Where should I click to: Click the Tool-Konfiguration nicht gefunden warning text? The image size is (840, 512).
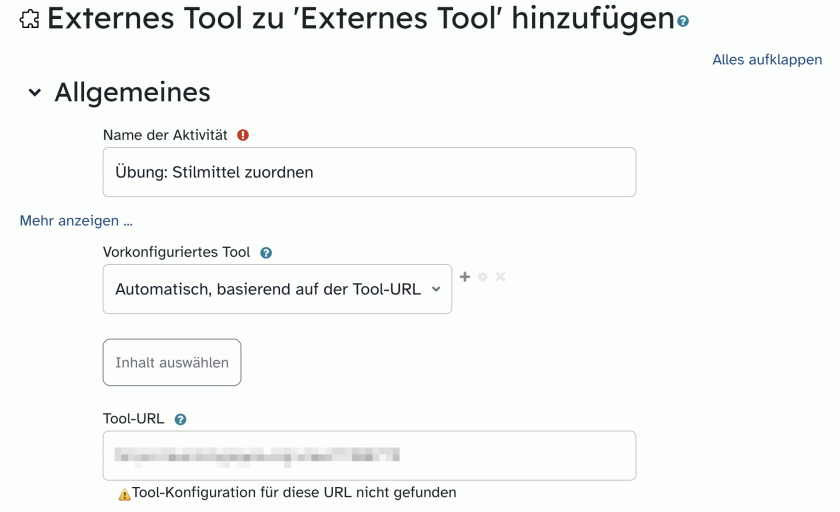pos(294,492)
